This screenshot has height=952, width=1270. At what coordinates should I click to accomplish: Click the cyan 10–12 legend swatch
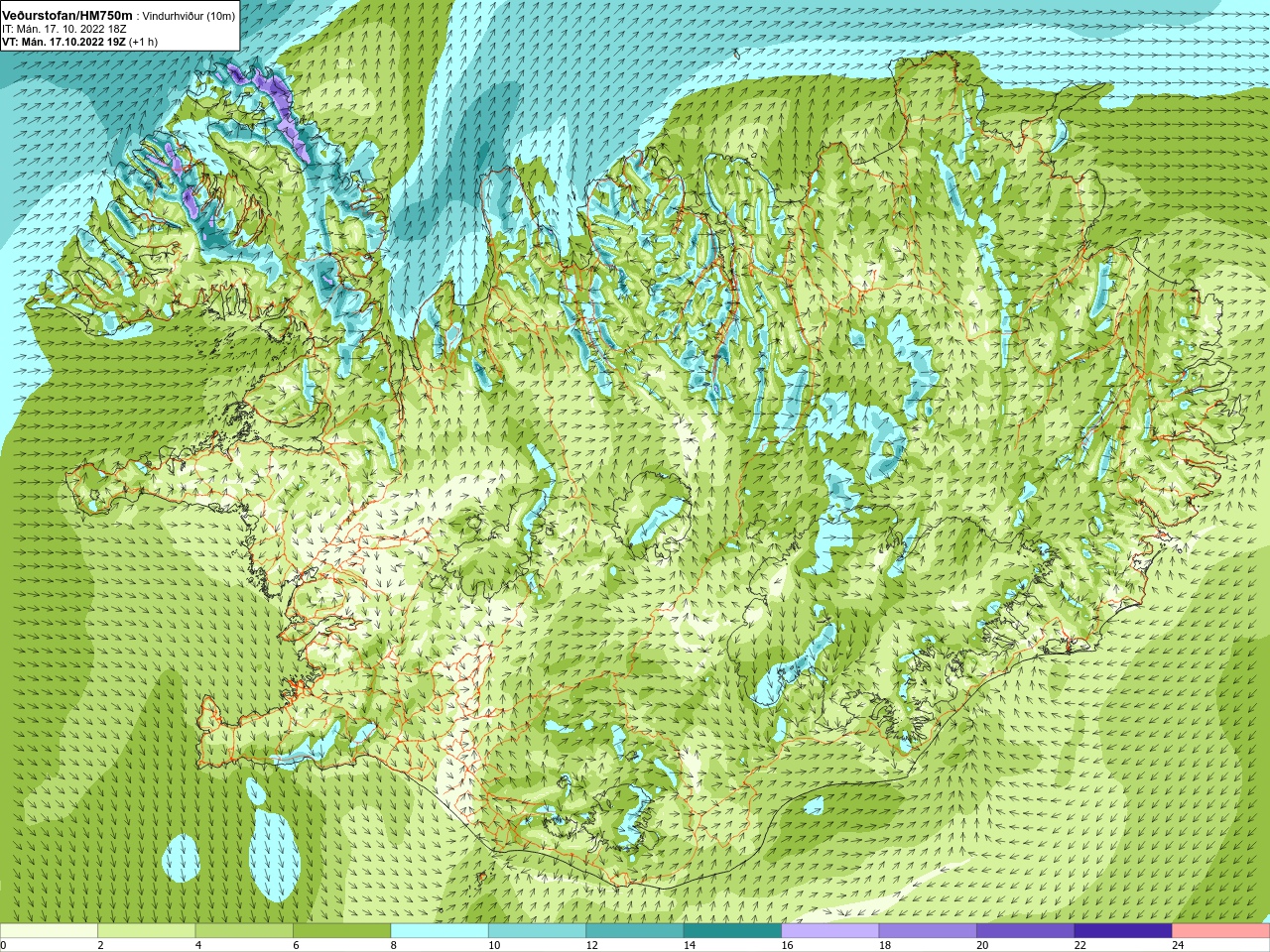537,931
